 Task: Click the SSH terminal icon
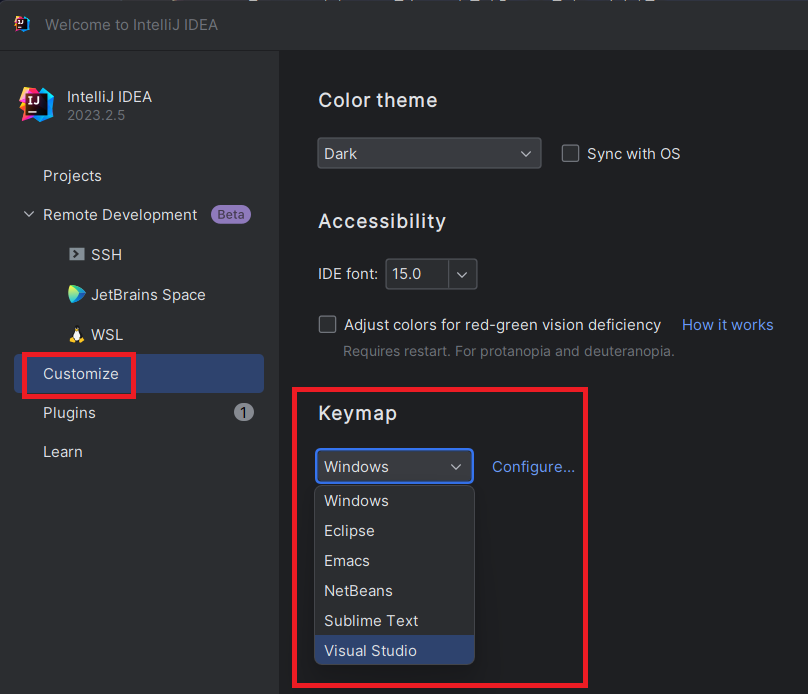pyautogui.click(x=77, y=254)
